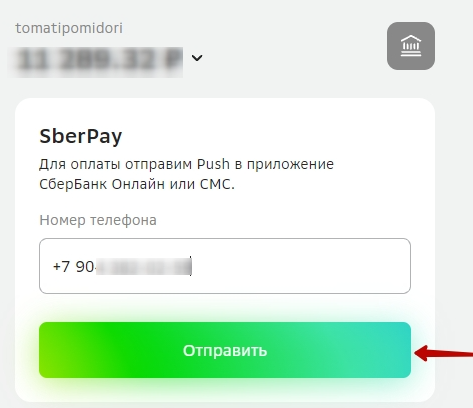Click the word СберБанк Онлайн in description
The height and width of the screenshot is (408, 473).
pyautogui.click(x=102, y=184)
